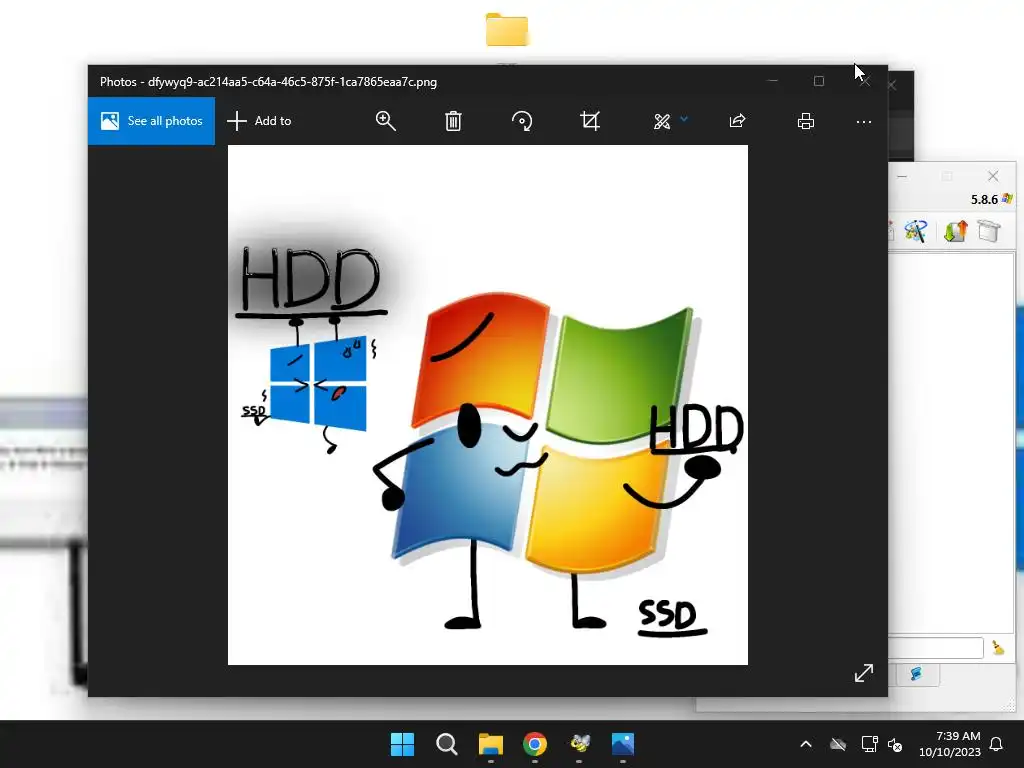
Task: Open notifications with the bell icon
Action: pos(996,744)
